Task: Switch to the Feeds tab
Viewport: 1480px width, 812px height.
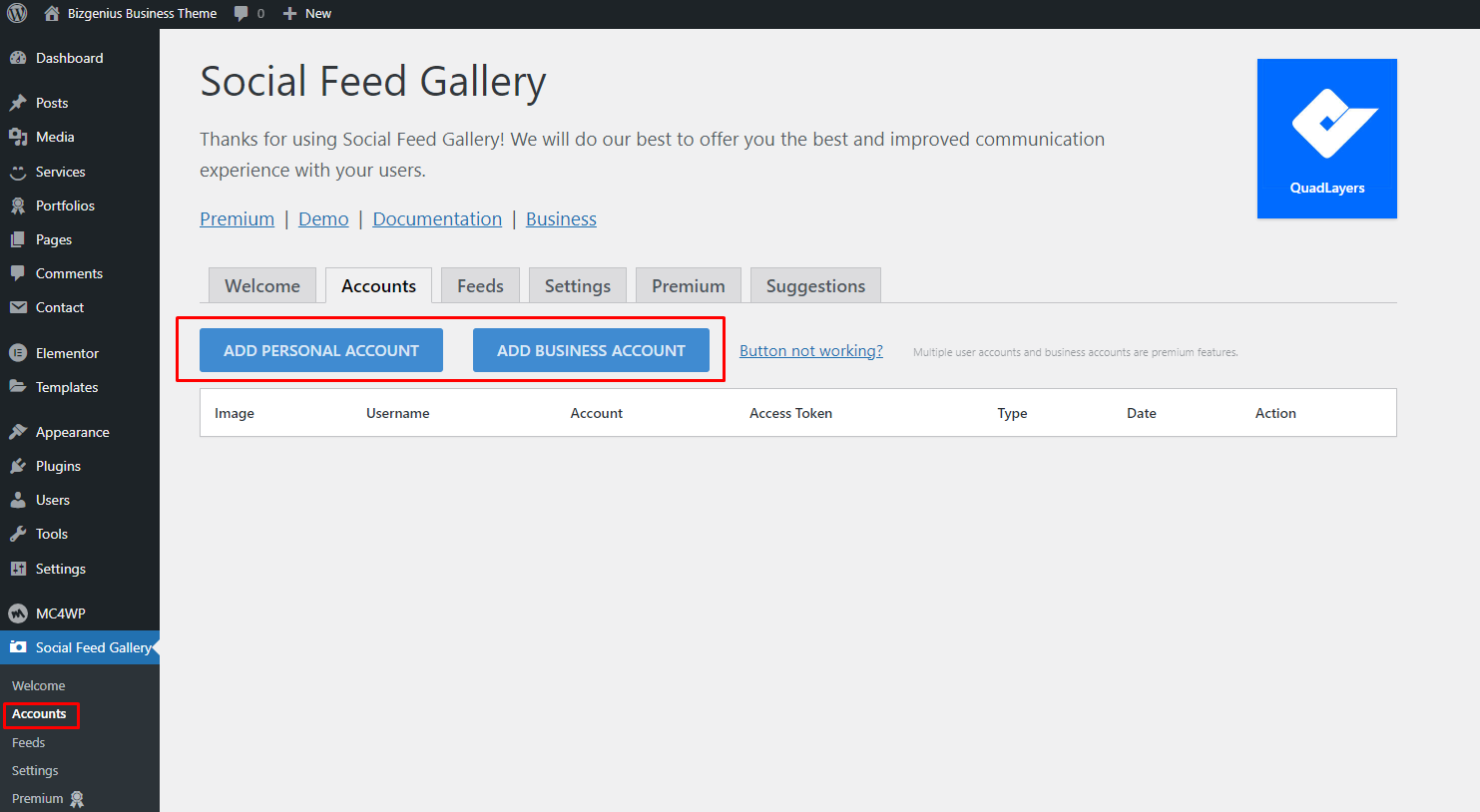Action: click(480, 285)
